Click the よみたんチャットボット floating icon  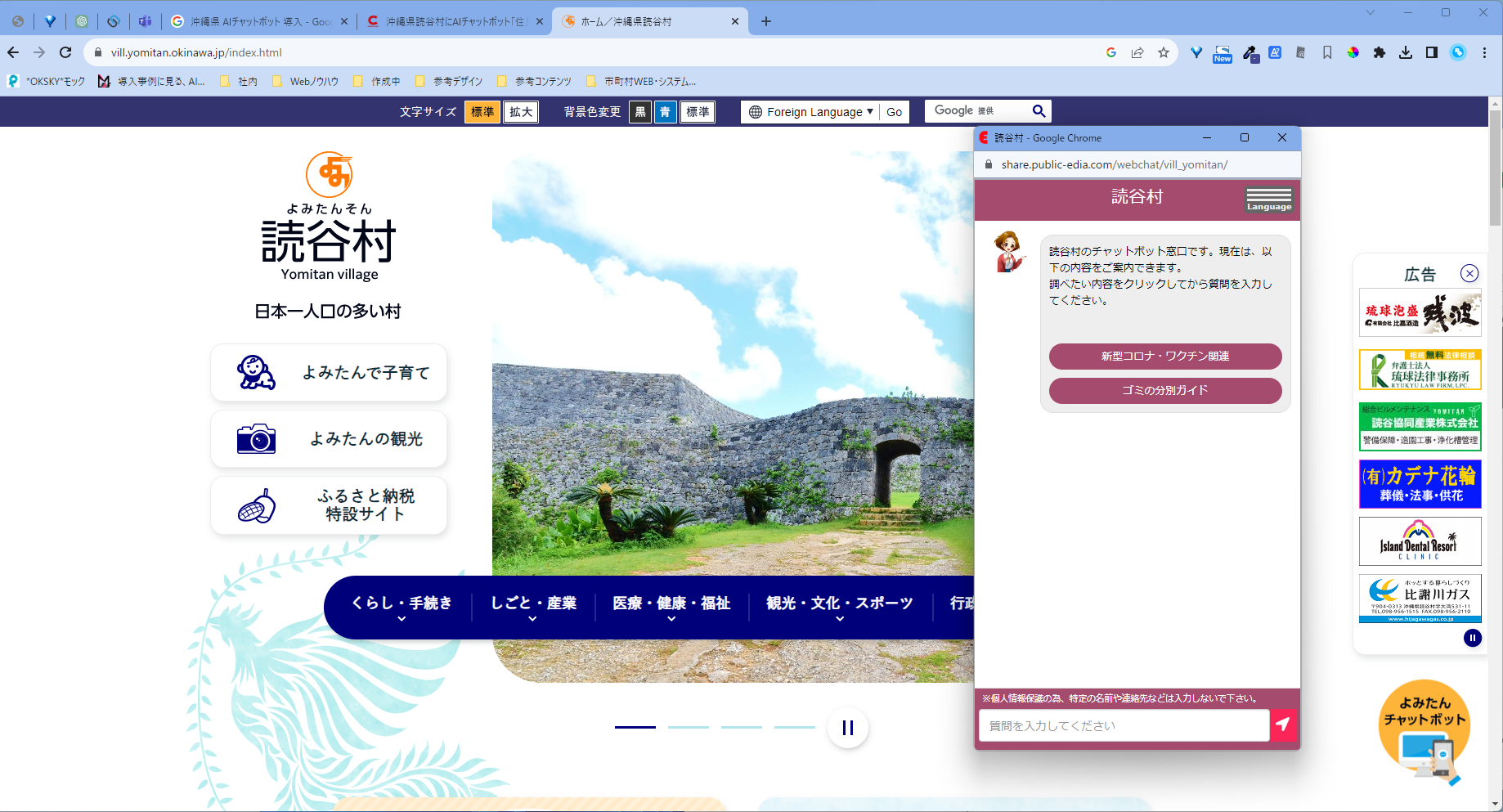click(1423, 728)
